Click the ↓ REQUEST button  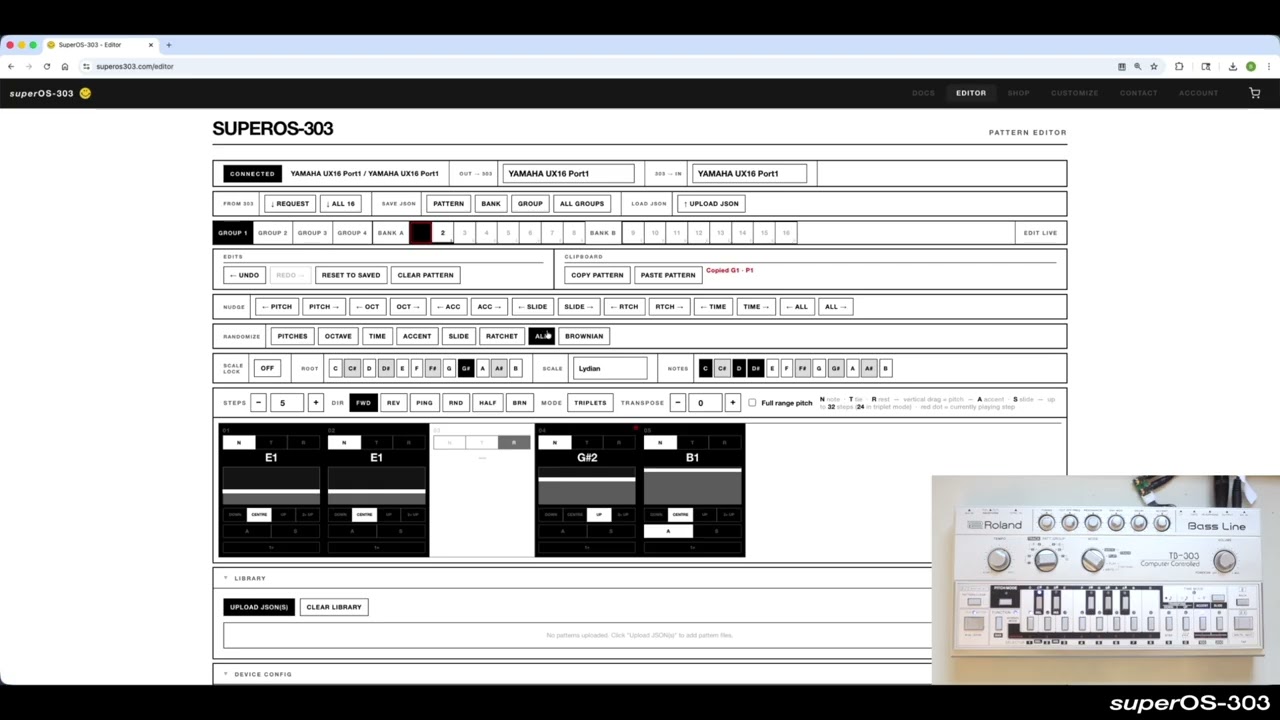click(x=289, y=204)
